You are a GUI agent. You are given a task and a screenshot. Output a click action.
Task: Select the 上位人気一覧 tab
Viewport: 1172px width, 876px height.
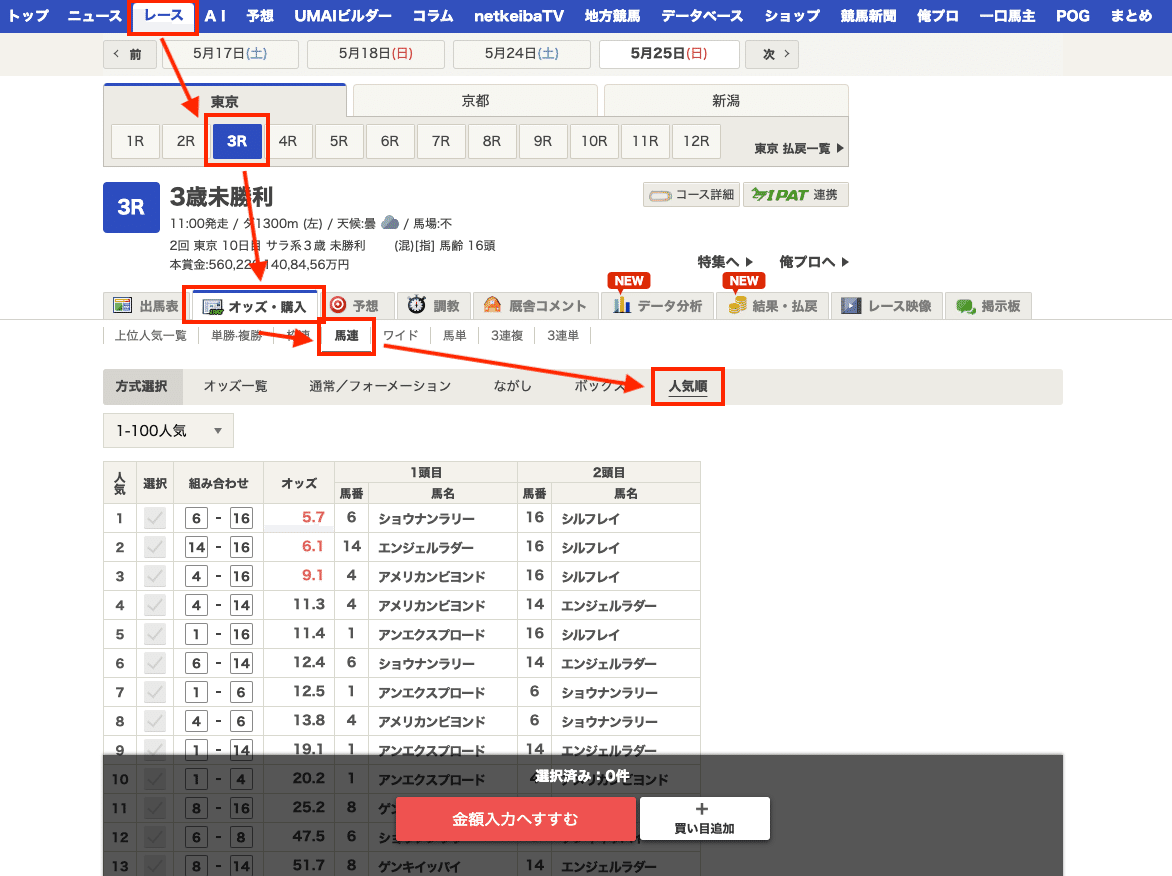pyautogui.click(x=151, y=336)
